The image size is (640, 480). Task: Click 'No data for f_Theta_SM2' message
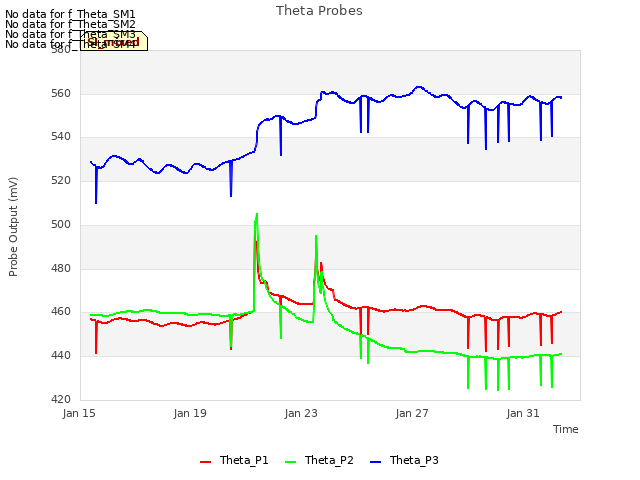point(70,24)
